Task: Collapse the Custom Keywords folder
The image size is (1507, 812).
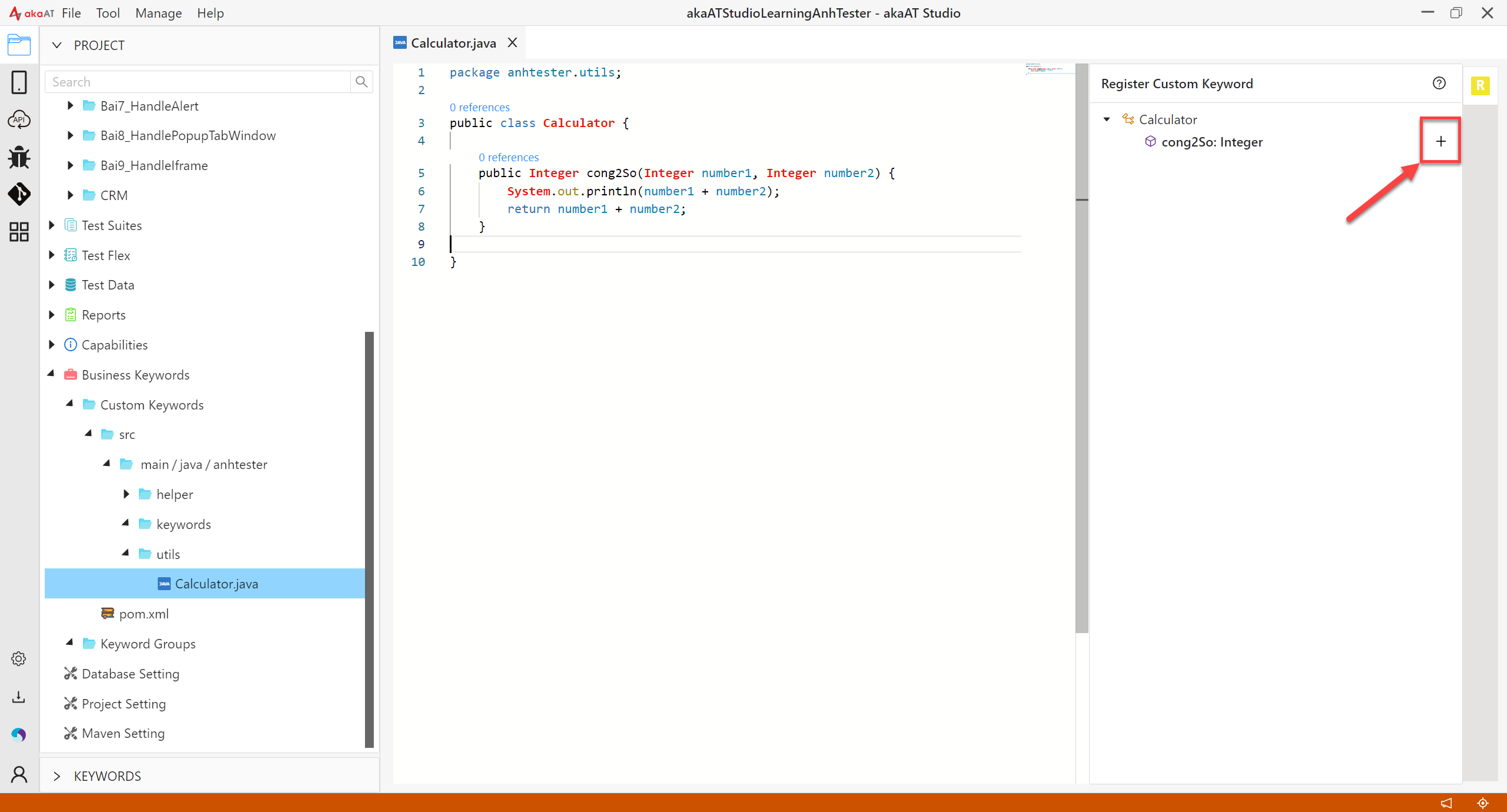Action: pos(70,404)
